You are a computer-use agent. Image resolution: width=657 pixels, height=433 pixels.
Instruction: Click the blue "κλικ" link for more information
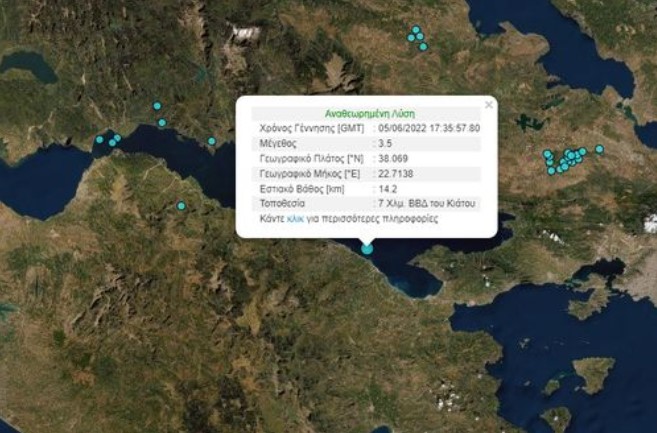point(295,217)
